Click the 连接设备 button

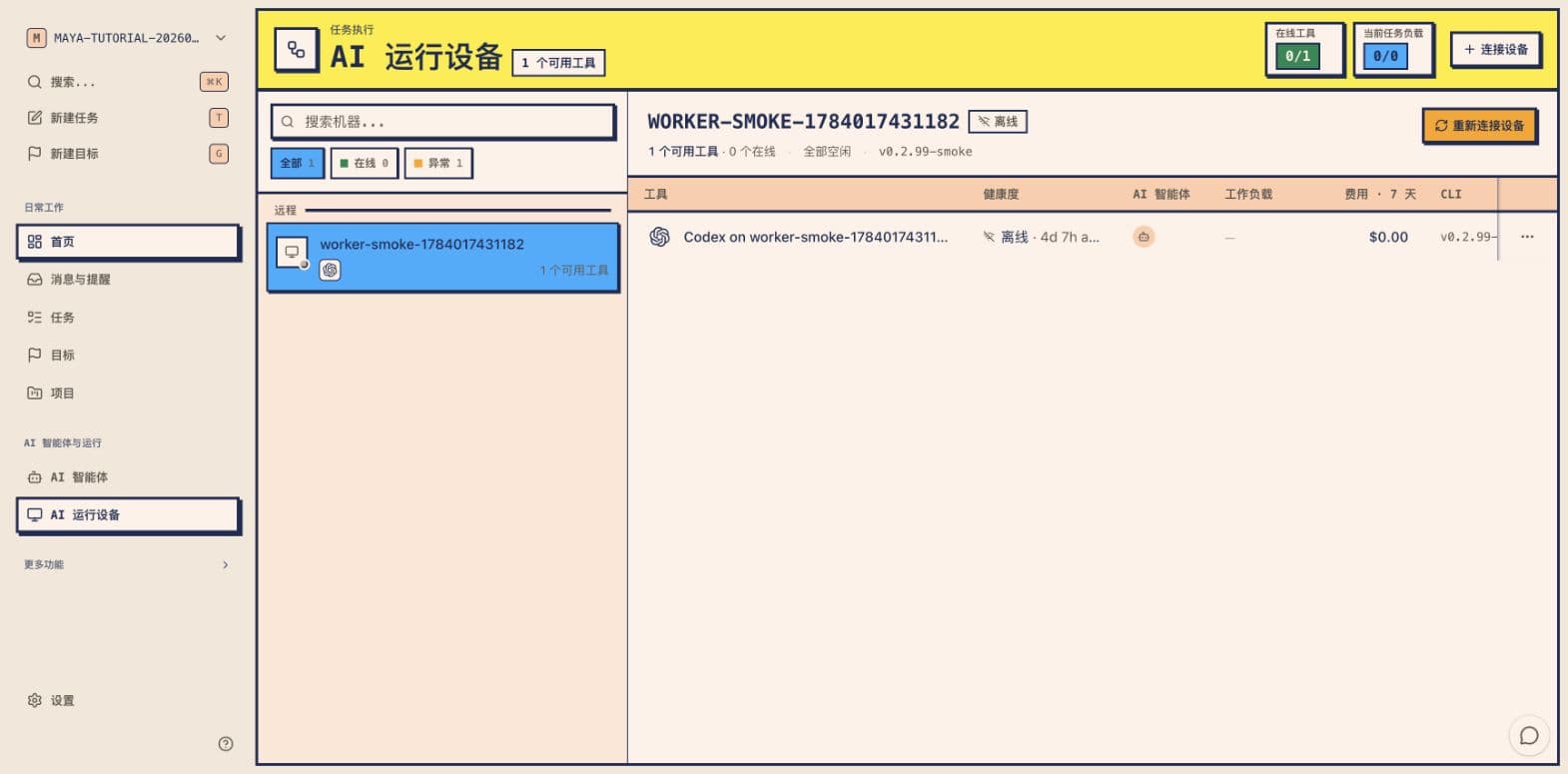click(1496, 49)
